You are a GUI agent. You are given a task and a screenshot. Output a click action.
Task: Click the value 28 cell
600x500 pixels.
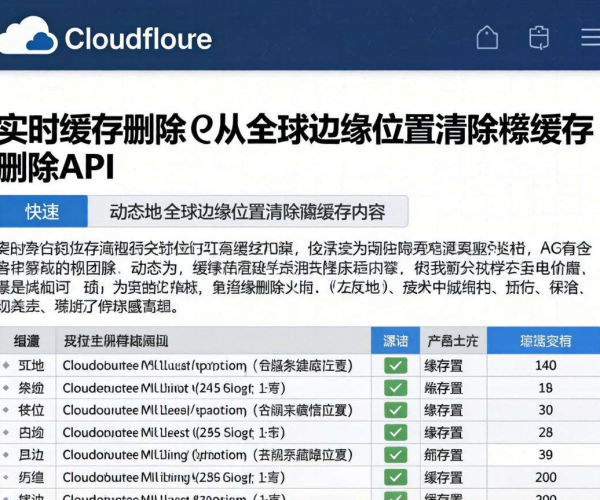[x=545, y=433]
